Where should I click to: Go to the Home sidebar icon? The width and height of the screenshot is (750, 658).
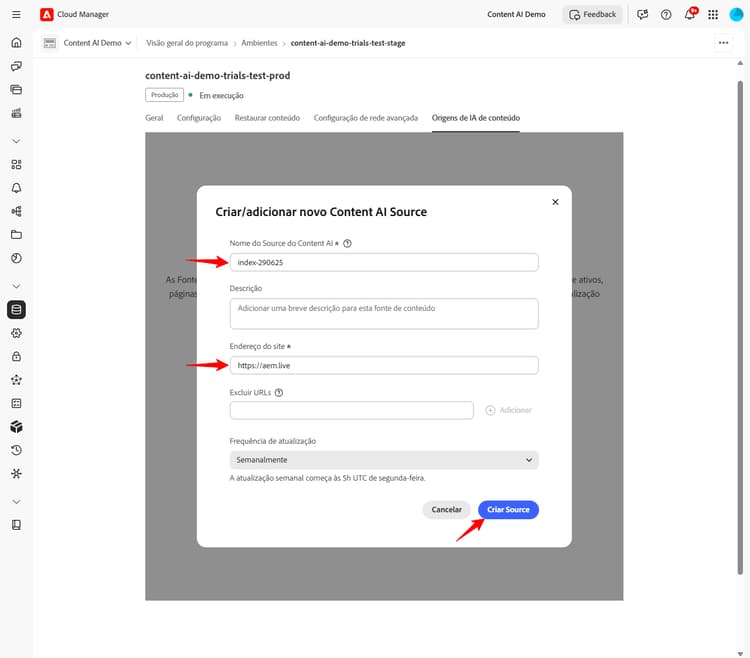(x=16, y=43)
